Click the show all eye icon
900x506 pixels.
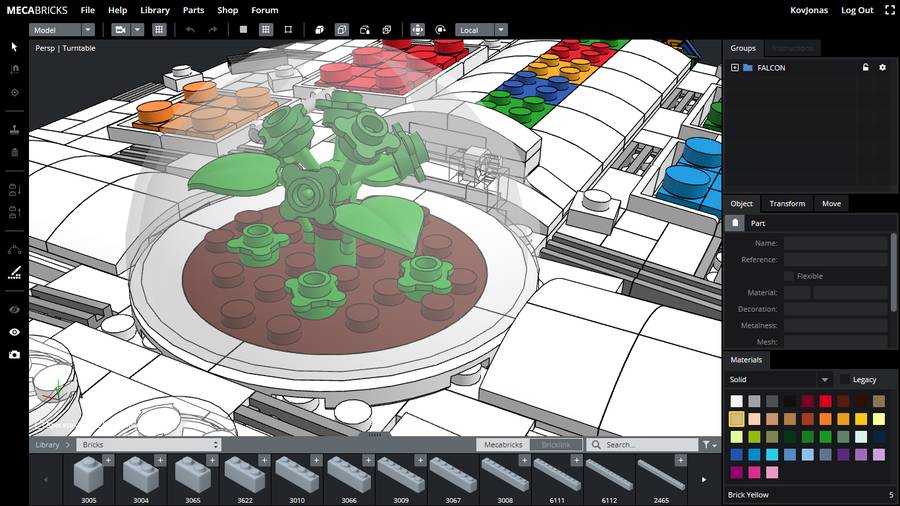click(x=14, y=332)
